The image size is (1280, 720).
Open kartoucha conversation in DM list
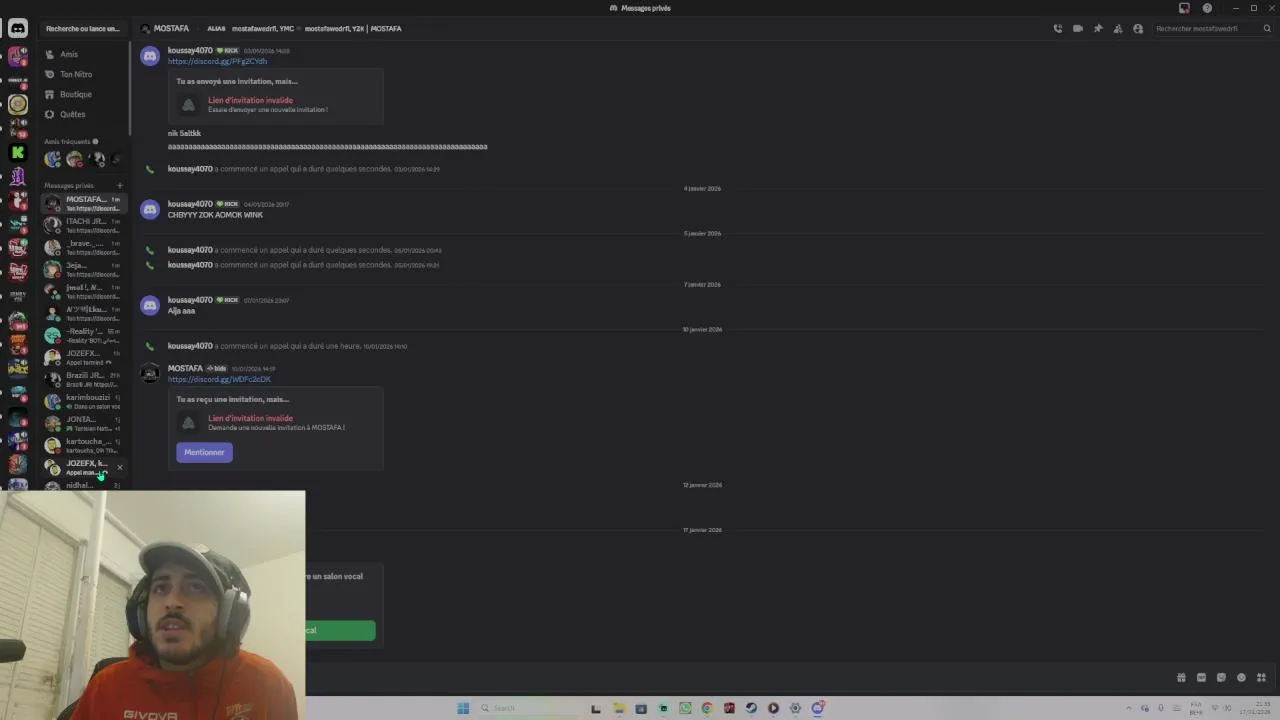(x=85, y=445)
